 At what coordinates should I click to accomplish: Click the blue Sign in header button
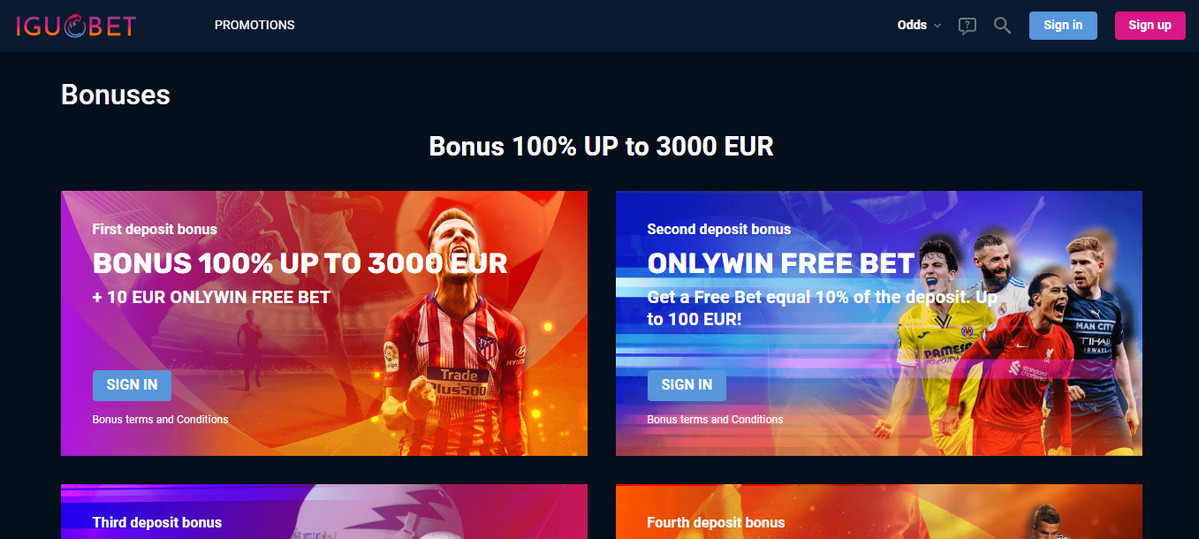pos(1063,25)
